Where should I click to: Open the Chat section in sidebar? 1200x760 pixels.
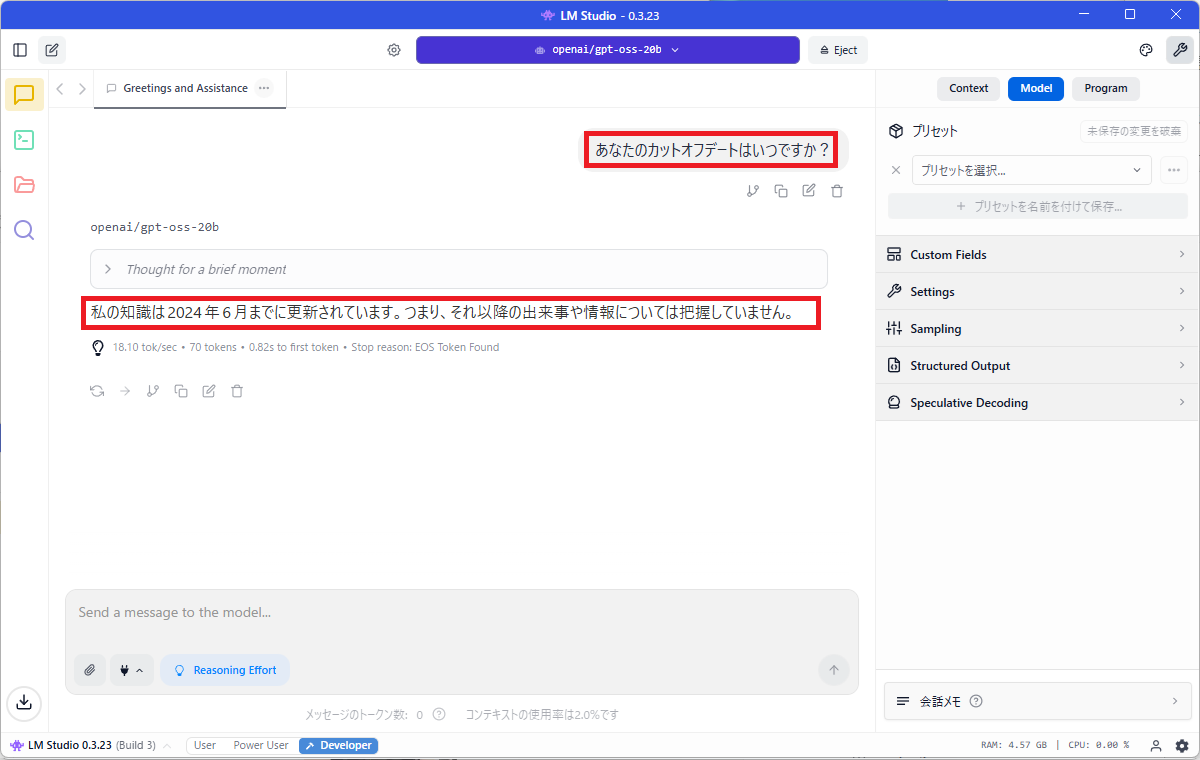(x=25, y=95)
